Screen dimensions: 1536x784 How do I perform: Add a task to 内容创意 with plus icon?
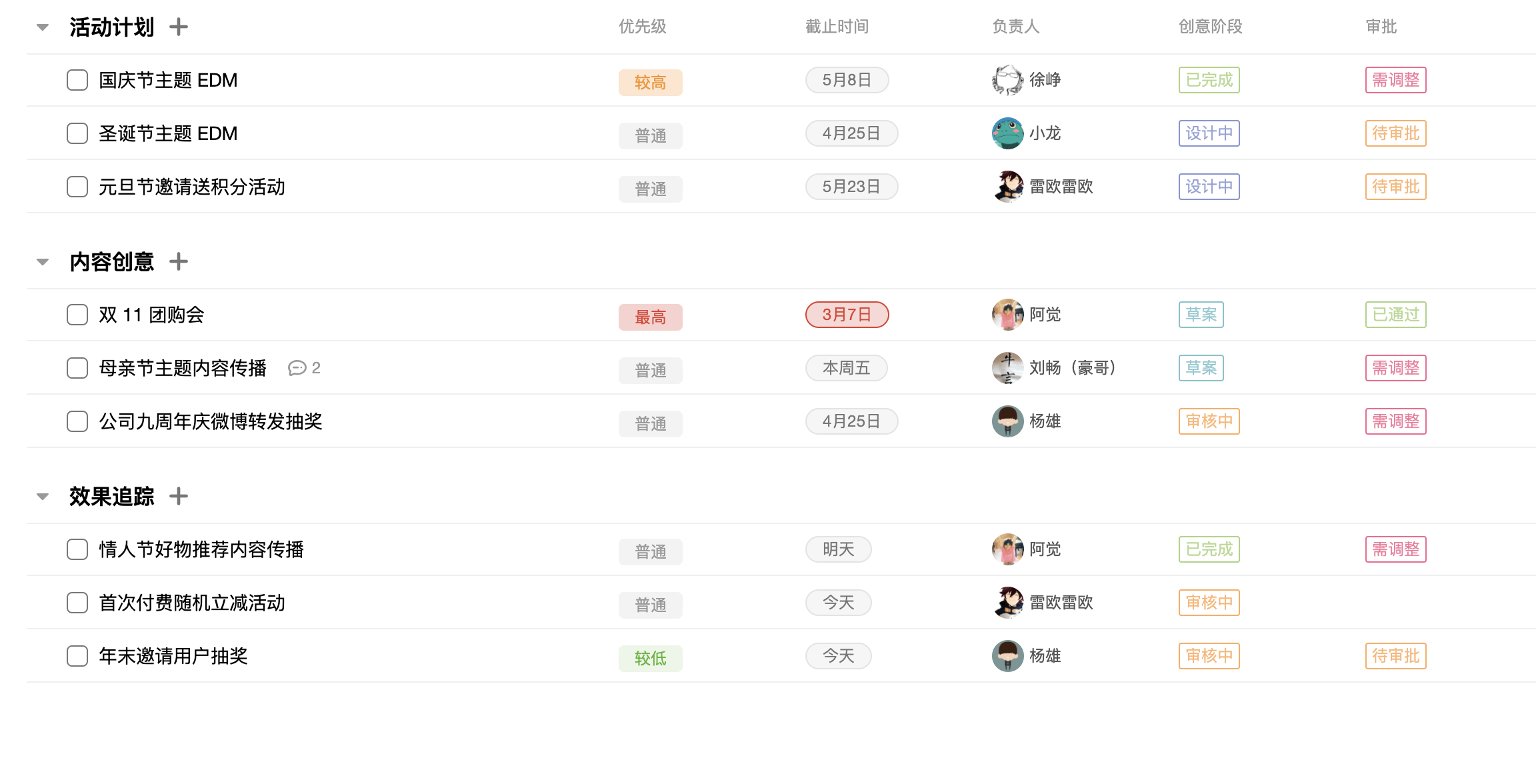point(178,262)
